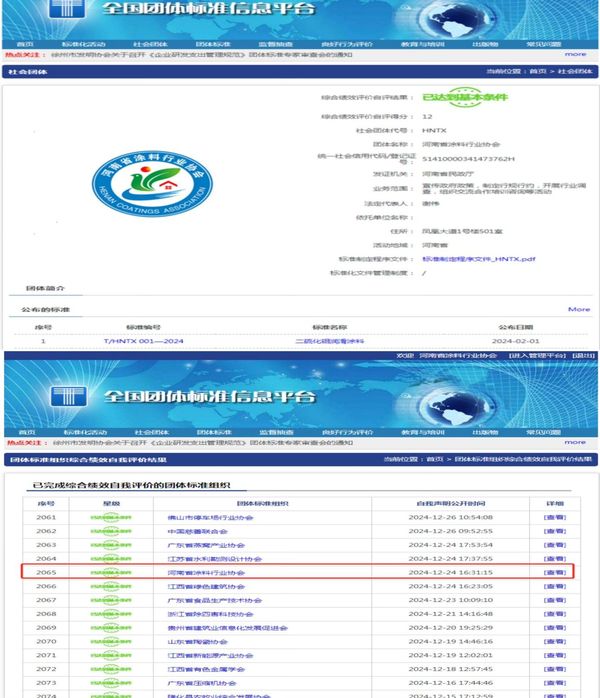Screen dimensions: 600x698
Task: Click the star-level badge in row 2068
Action: tap(111, 614)
